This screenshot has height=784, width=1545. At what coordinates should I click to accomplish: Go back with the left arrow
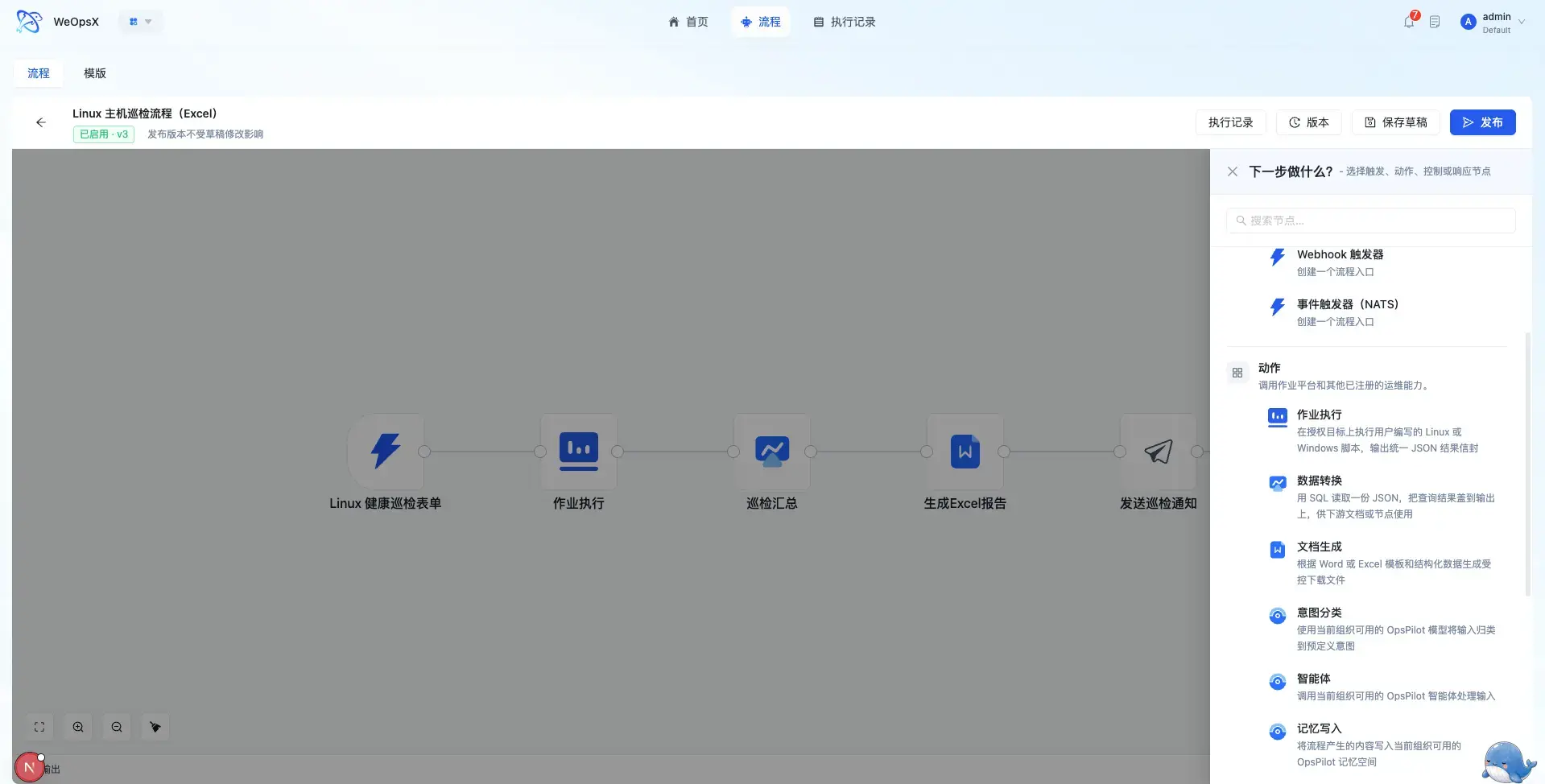pos(41,122)
